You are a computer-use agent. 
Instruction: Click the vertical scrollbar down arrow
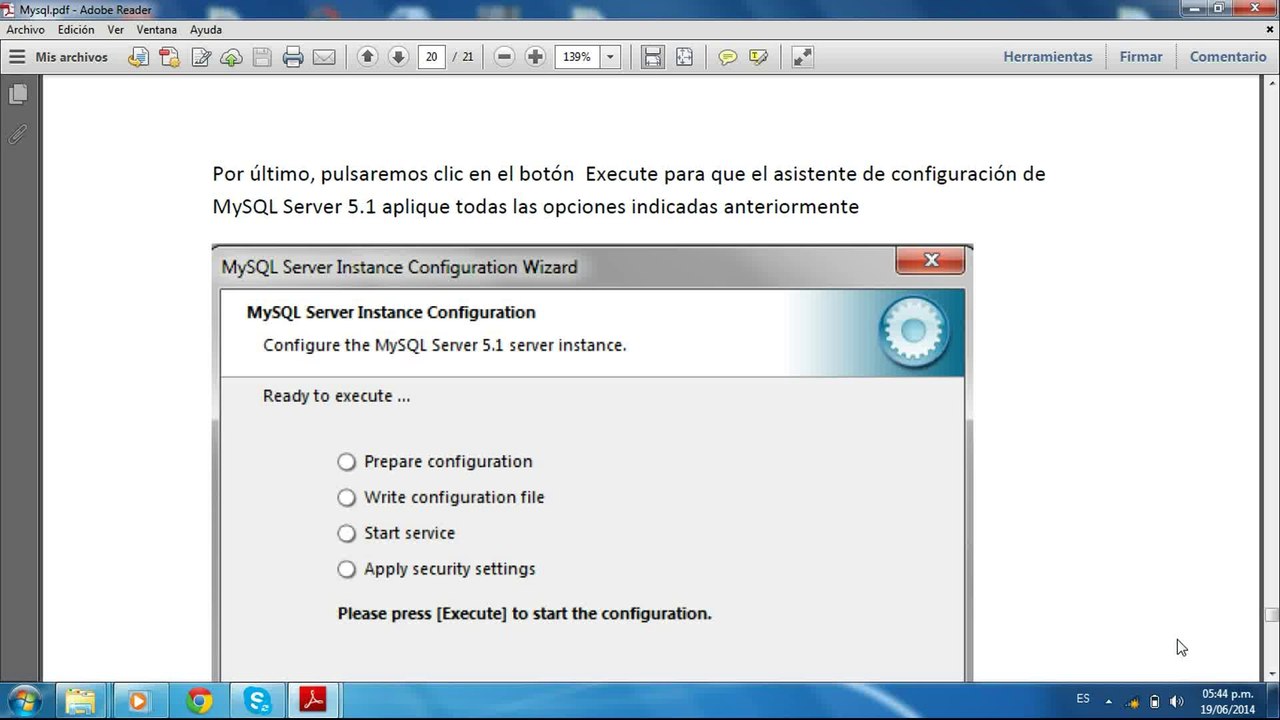point(1272,674)
